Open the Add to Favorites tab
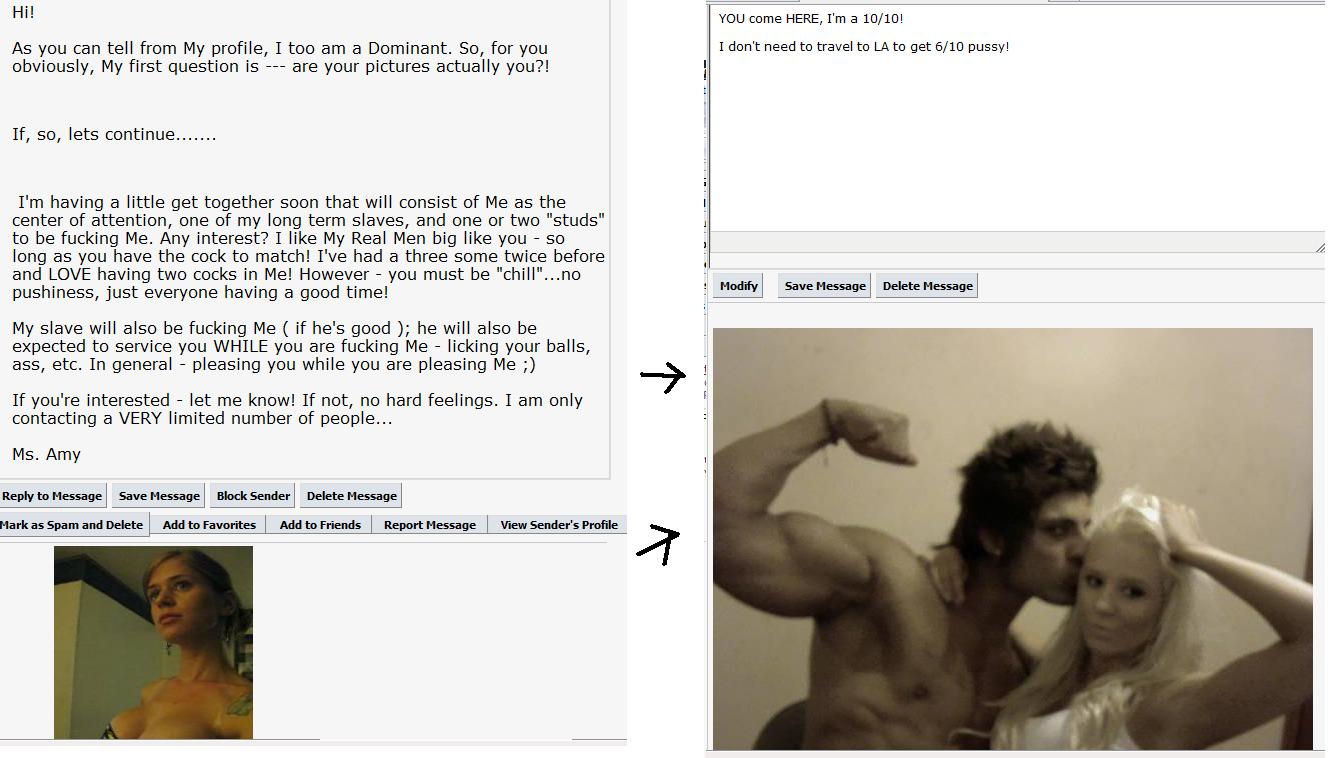1332x758 pixels. (x=209, y=525)
